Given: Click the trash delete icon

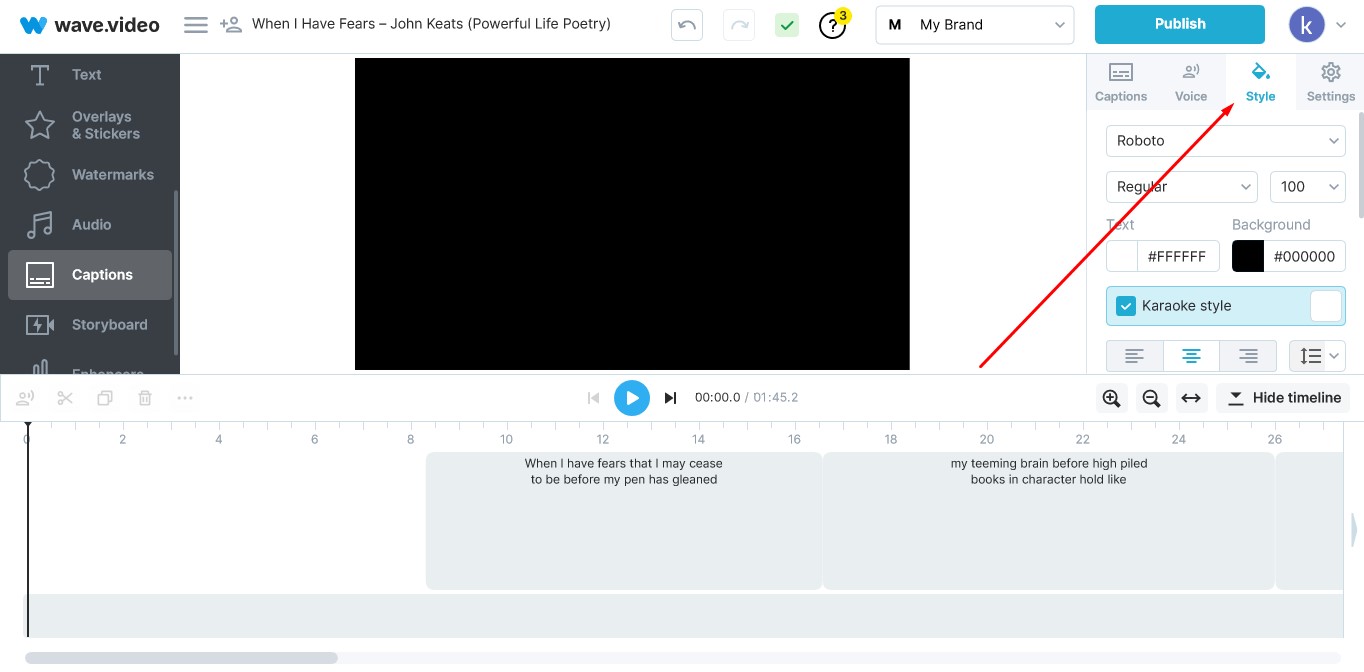Looking at the screenshot, I should (145, 398).
